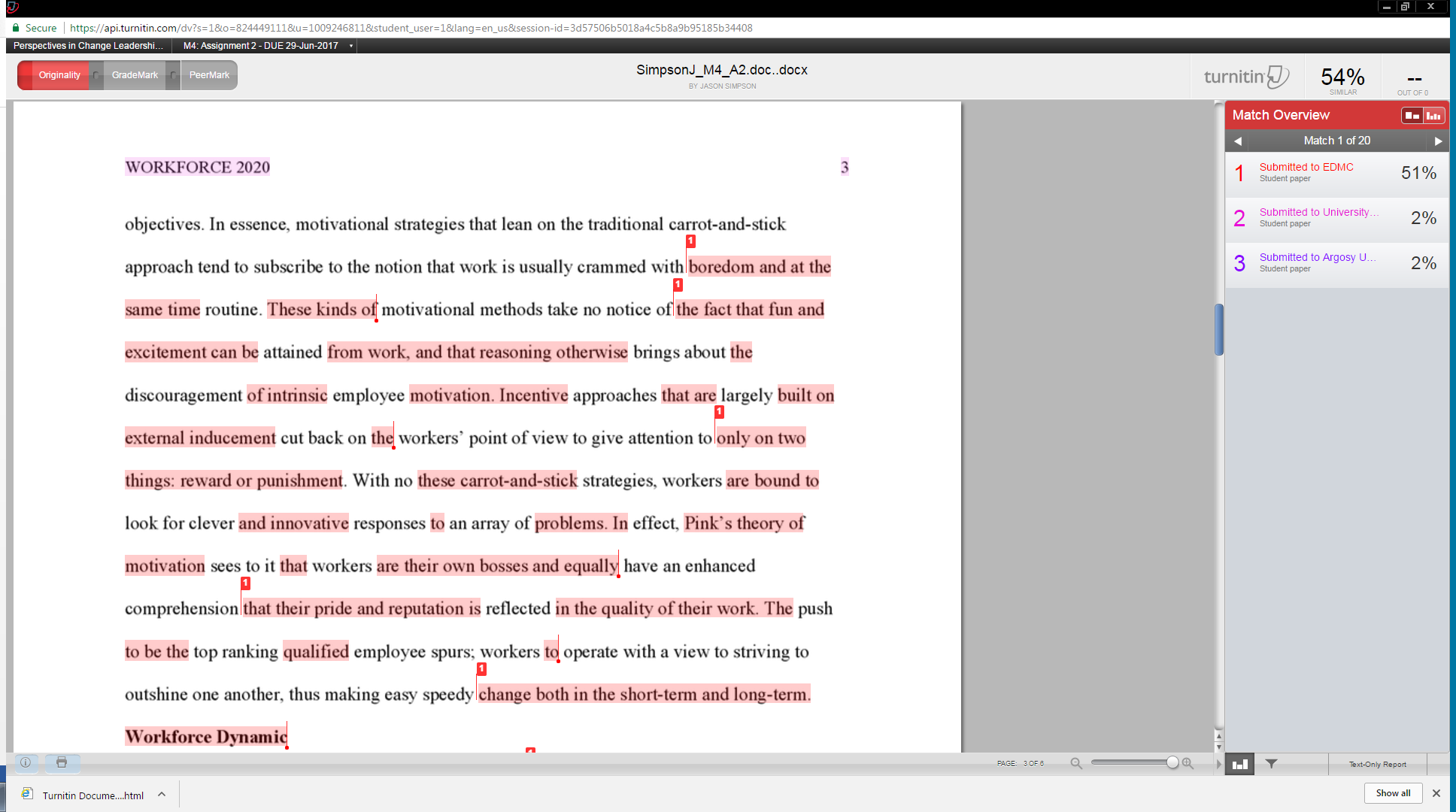The width and height of the screenshot is (1456, 812).
Task: Click the Show all button
Action: click(1393, 792)
